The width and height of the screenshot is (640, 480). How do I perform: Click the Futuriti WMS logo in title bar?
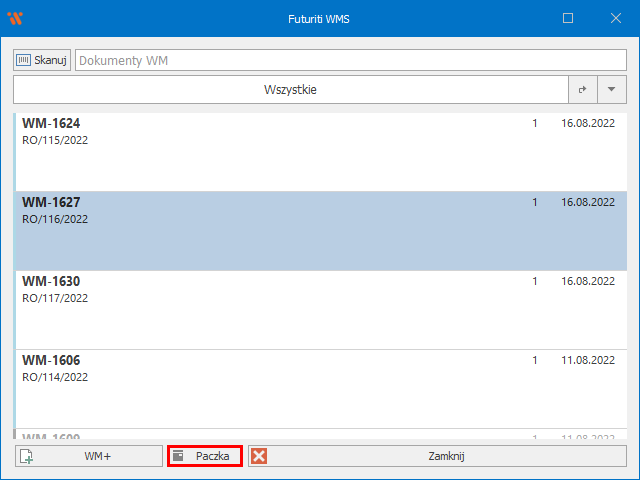coord(15,18)
